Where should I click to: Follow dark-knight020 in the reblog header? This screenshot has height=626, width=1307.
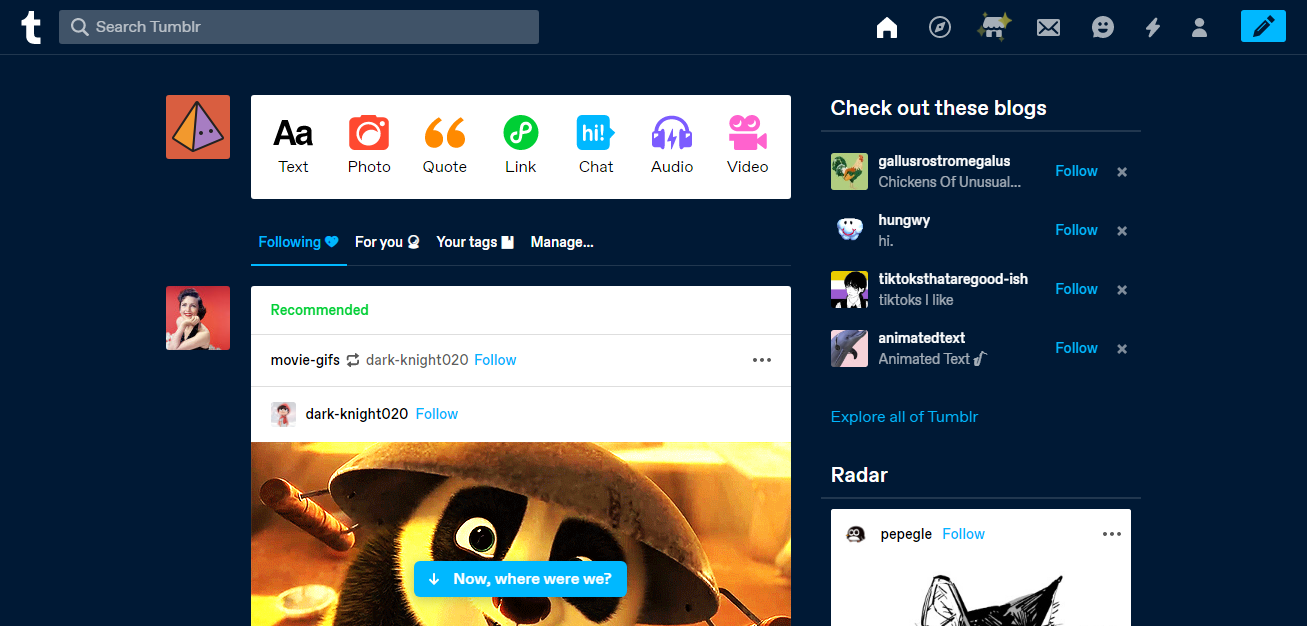coord(495,360)
